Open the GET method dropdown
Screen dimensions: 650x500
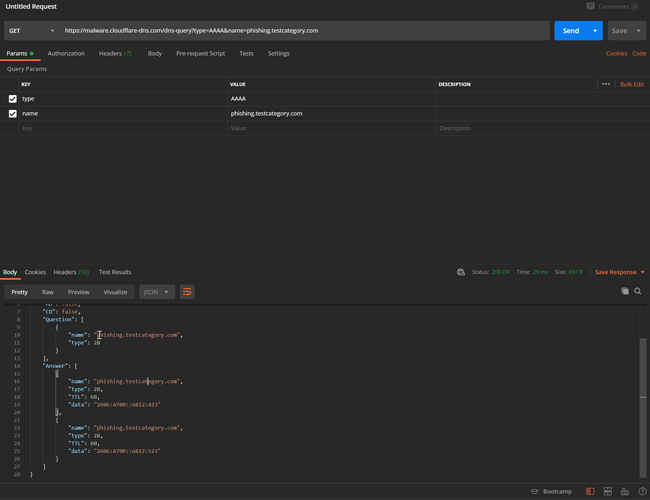(x=32, y=31)
